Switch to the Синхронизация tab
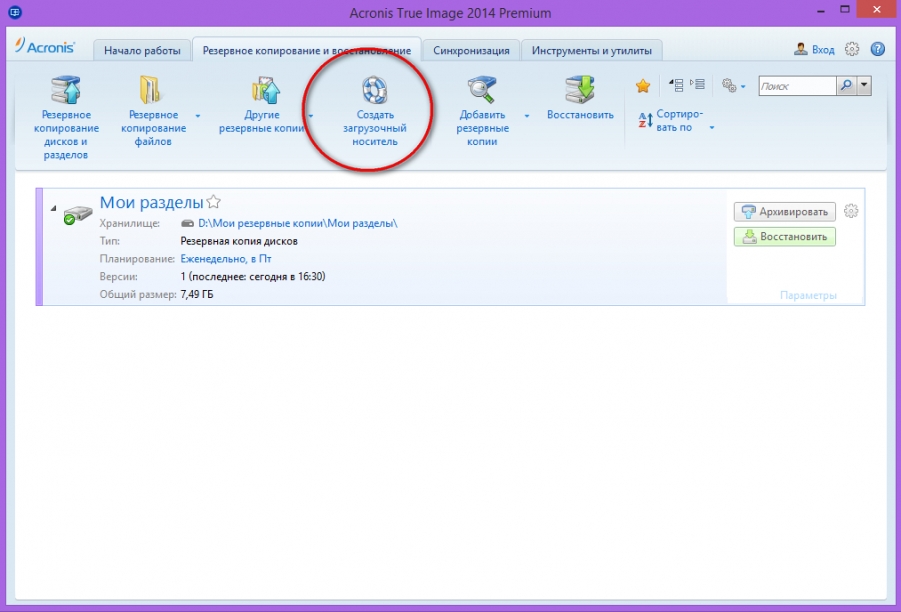Image resolution: width=901 pixels, height=612 pixels. (471, 50)
